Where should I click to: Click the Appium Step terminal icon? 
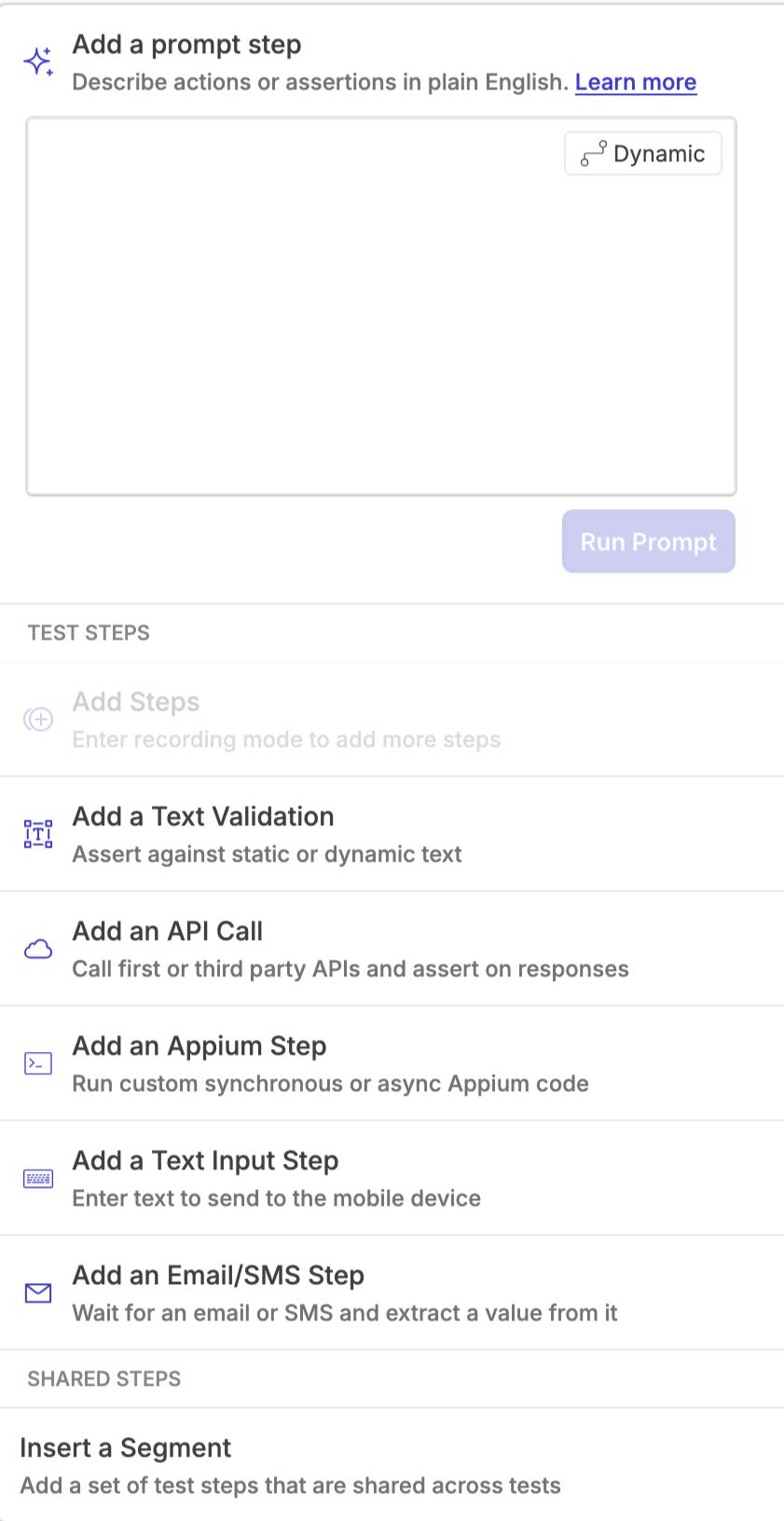coord(38,1063)
